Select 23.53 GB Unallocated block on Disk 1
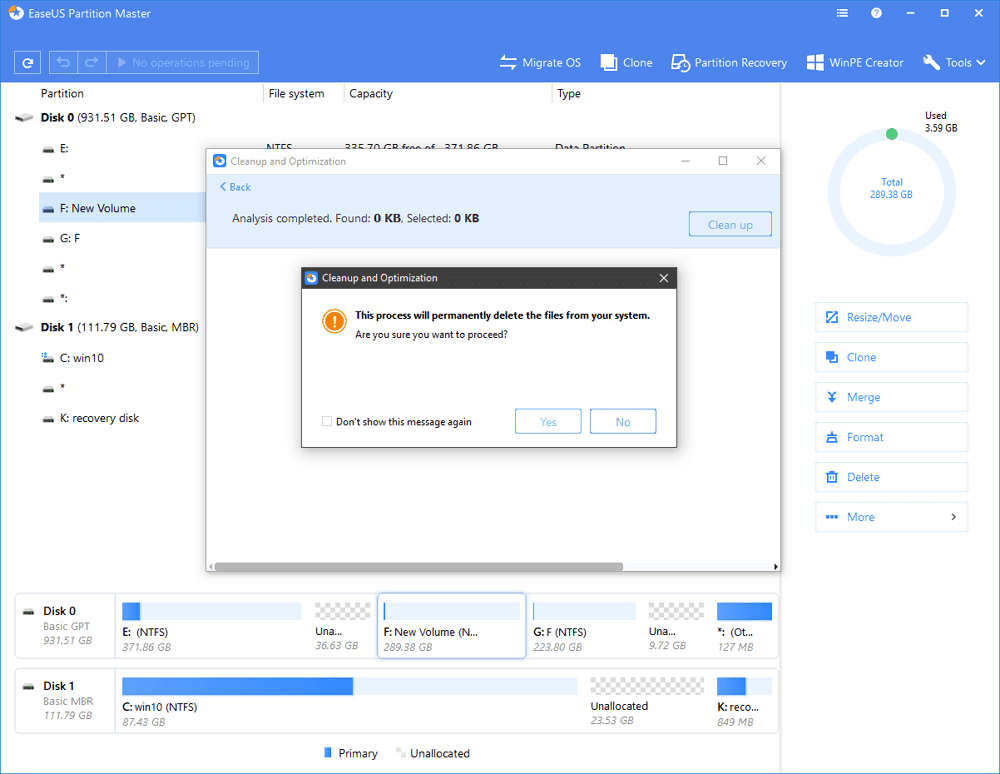1000x774 pixels. click(x=647, y=701)
